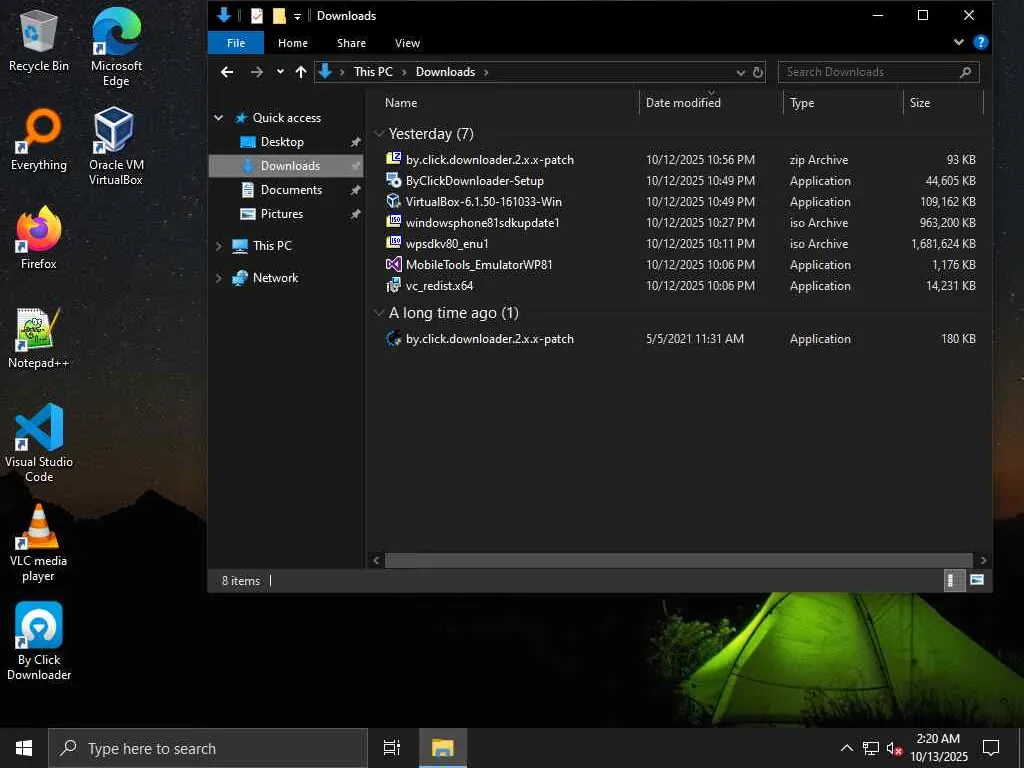Image resolution: width=1024 pixels, height=768 pixels.
Task: Click the Notepad++ desktop icon
Action: point(39,338)
